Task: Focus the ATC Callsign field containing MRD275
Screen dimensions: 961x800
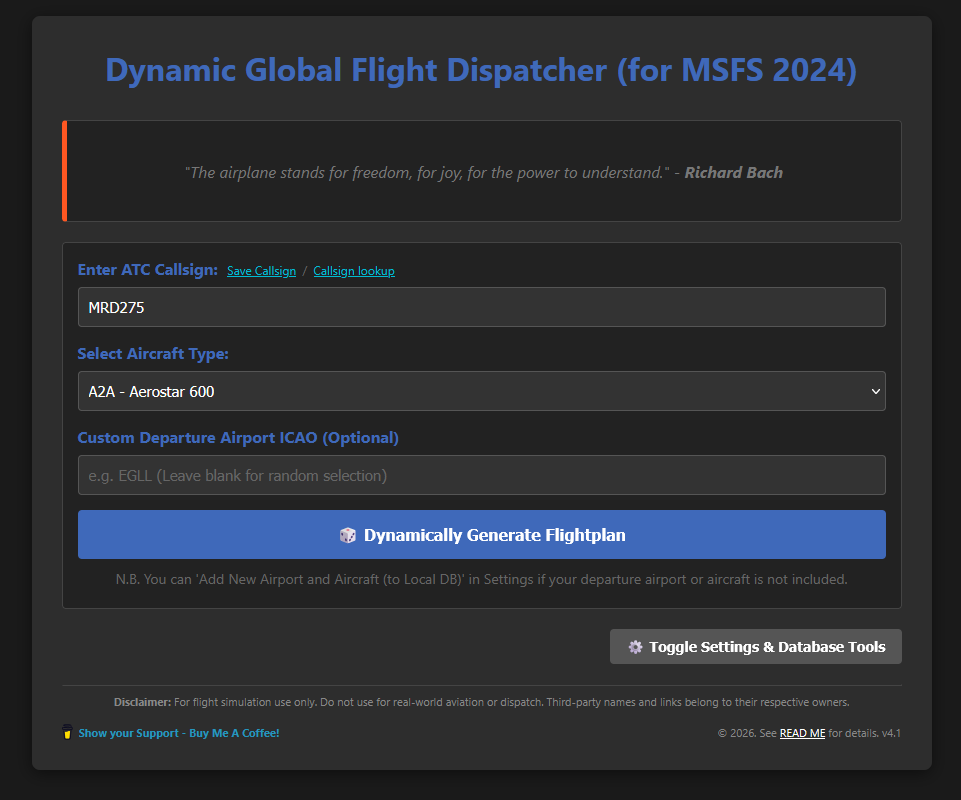Action: 482,307
